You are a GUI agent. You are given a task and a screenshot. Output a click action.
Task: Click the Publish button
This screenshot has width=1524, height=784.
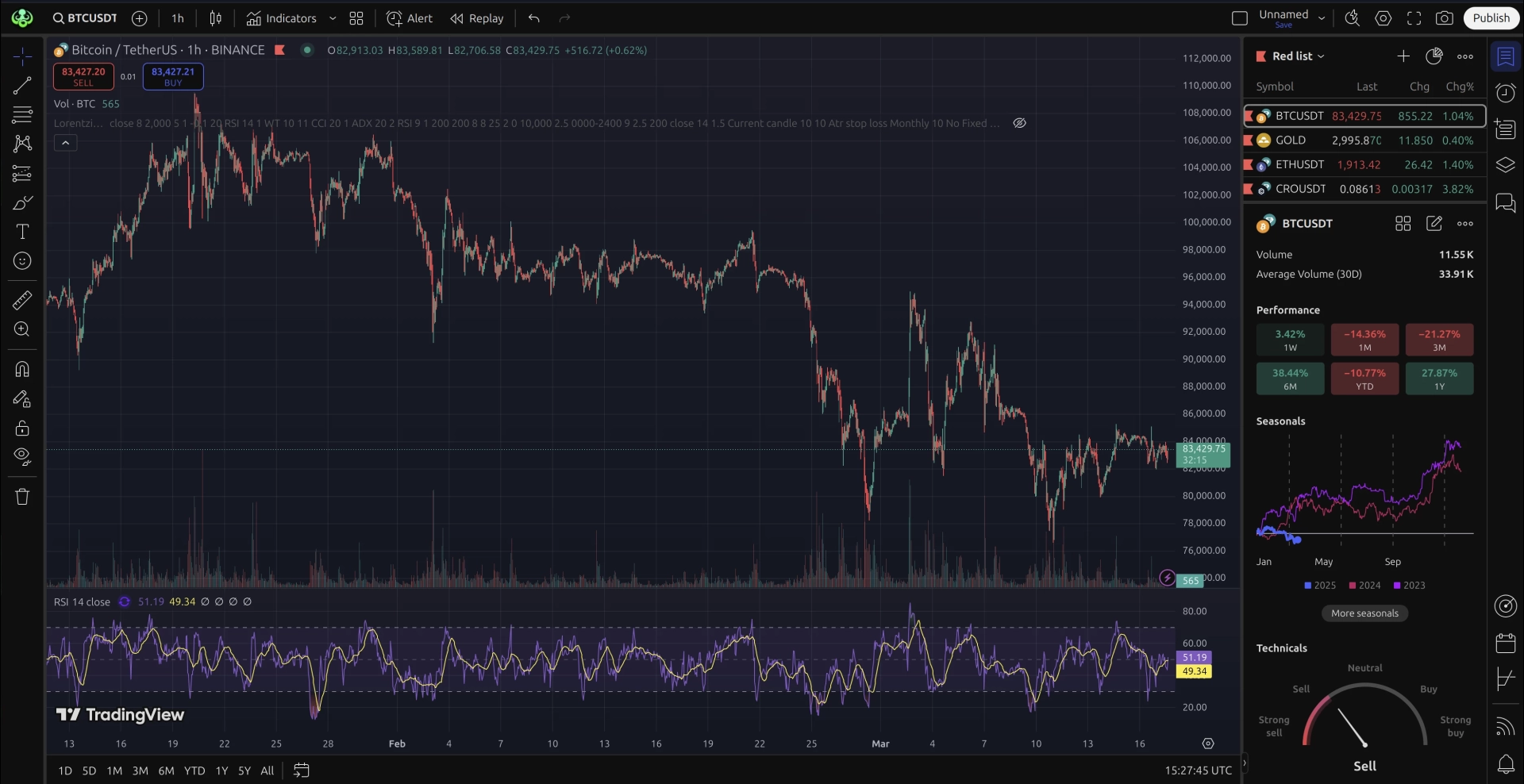[1491, 17]
